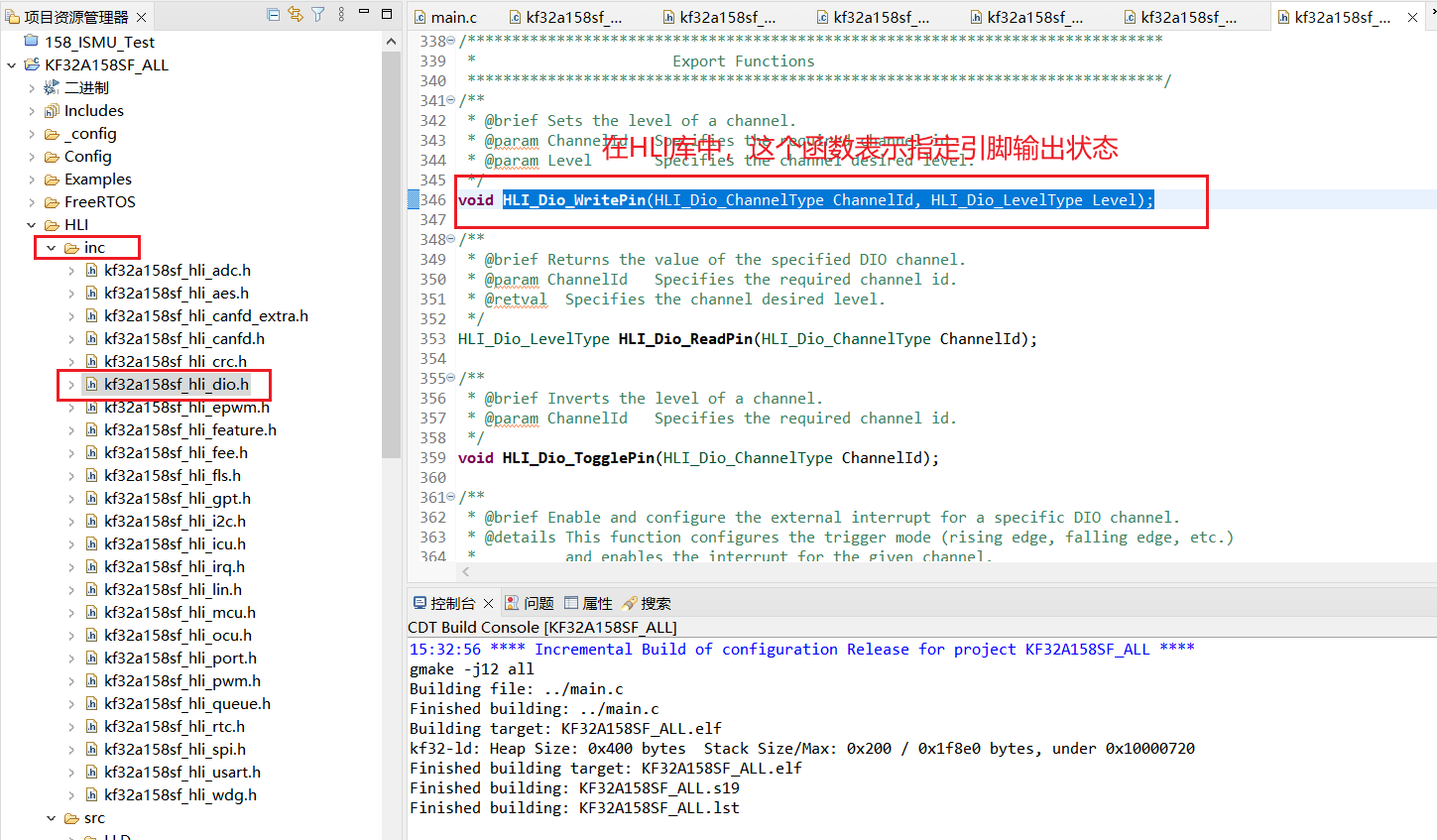Fold the comment block at line 348

coord(451,239)
